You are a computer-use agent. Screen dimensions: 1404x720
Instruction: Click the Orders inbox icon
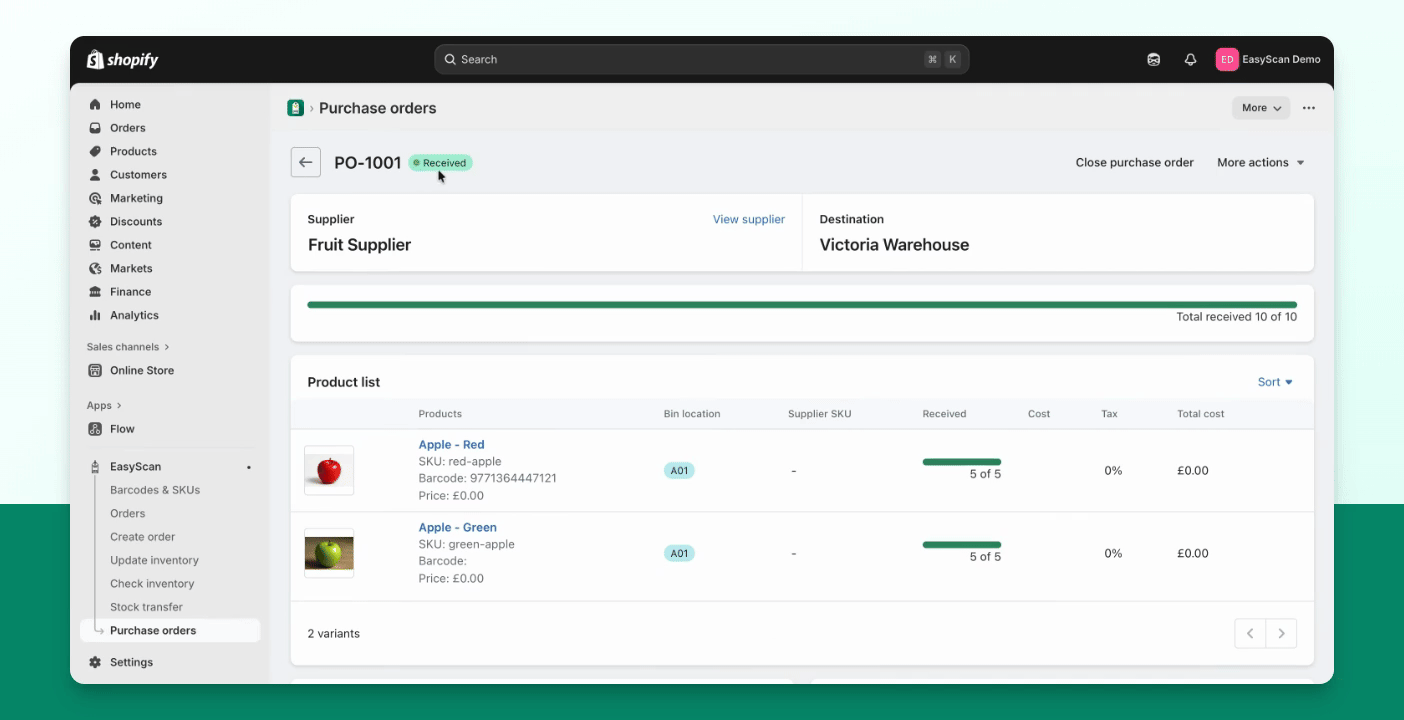tap(95, 128)
